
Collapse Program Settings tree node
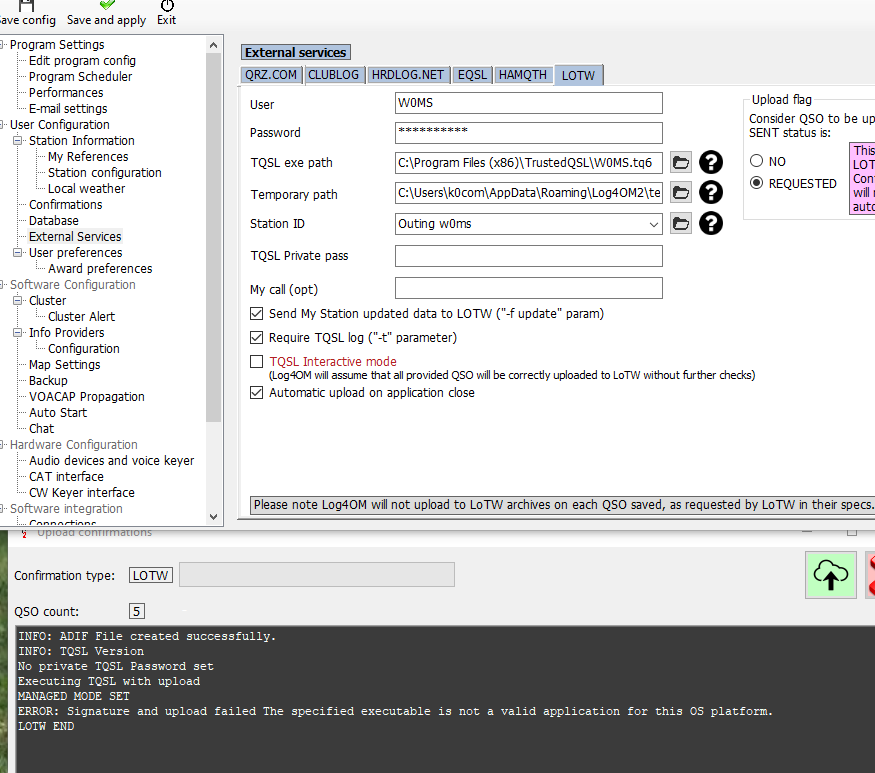[2, 45]
